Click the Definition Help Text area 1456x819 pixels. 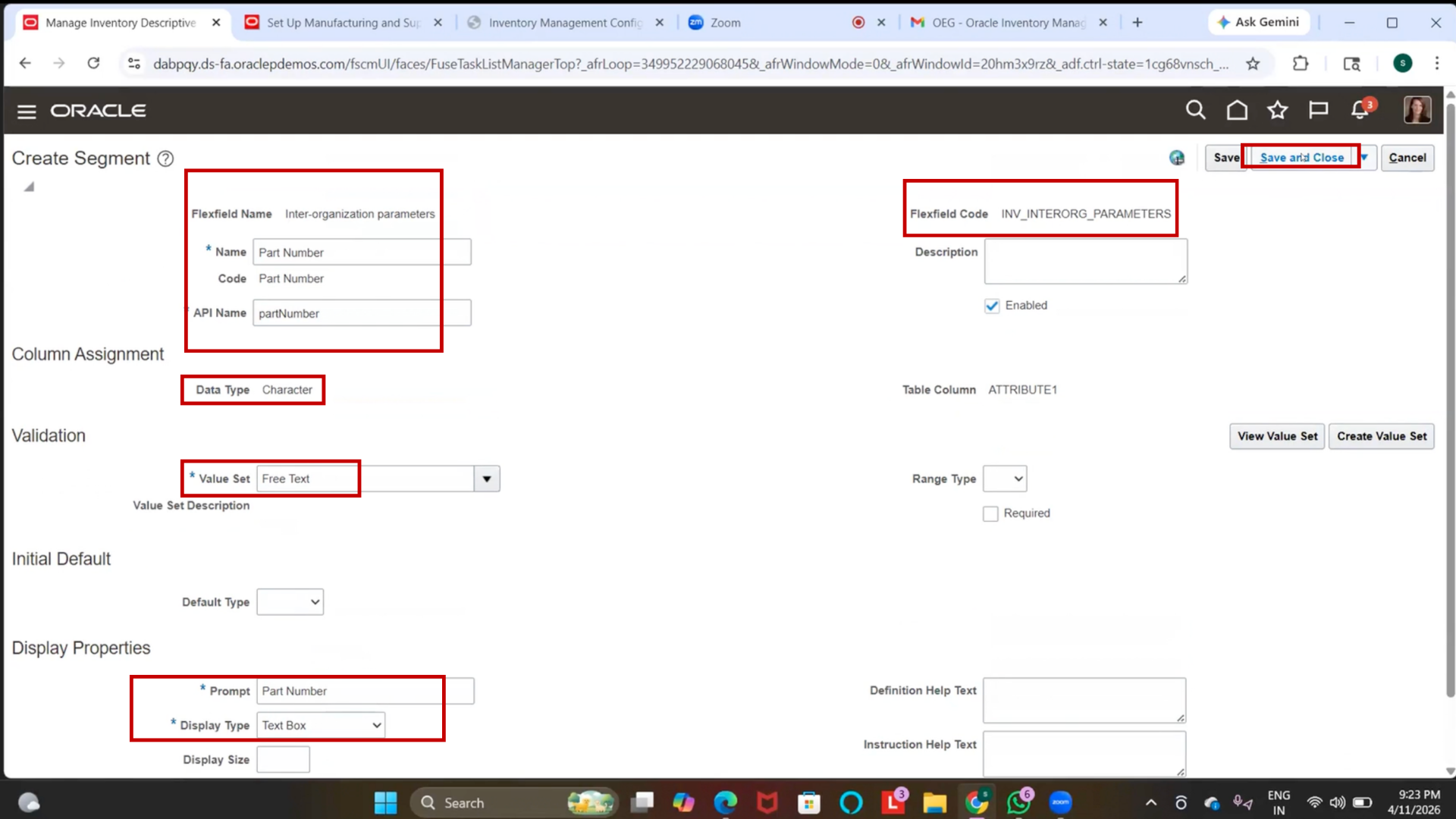[x=1084, y=700]
